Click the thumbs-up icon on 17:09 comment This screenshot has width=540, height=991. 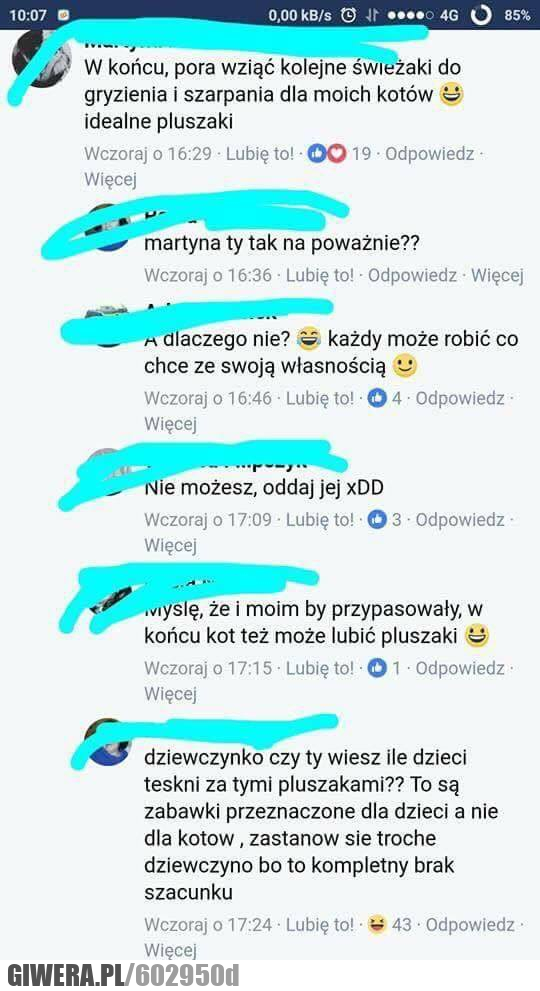(377, 520)
